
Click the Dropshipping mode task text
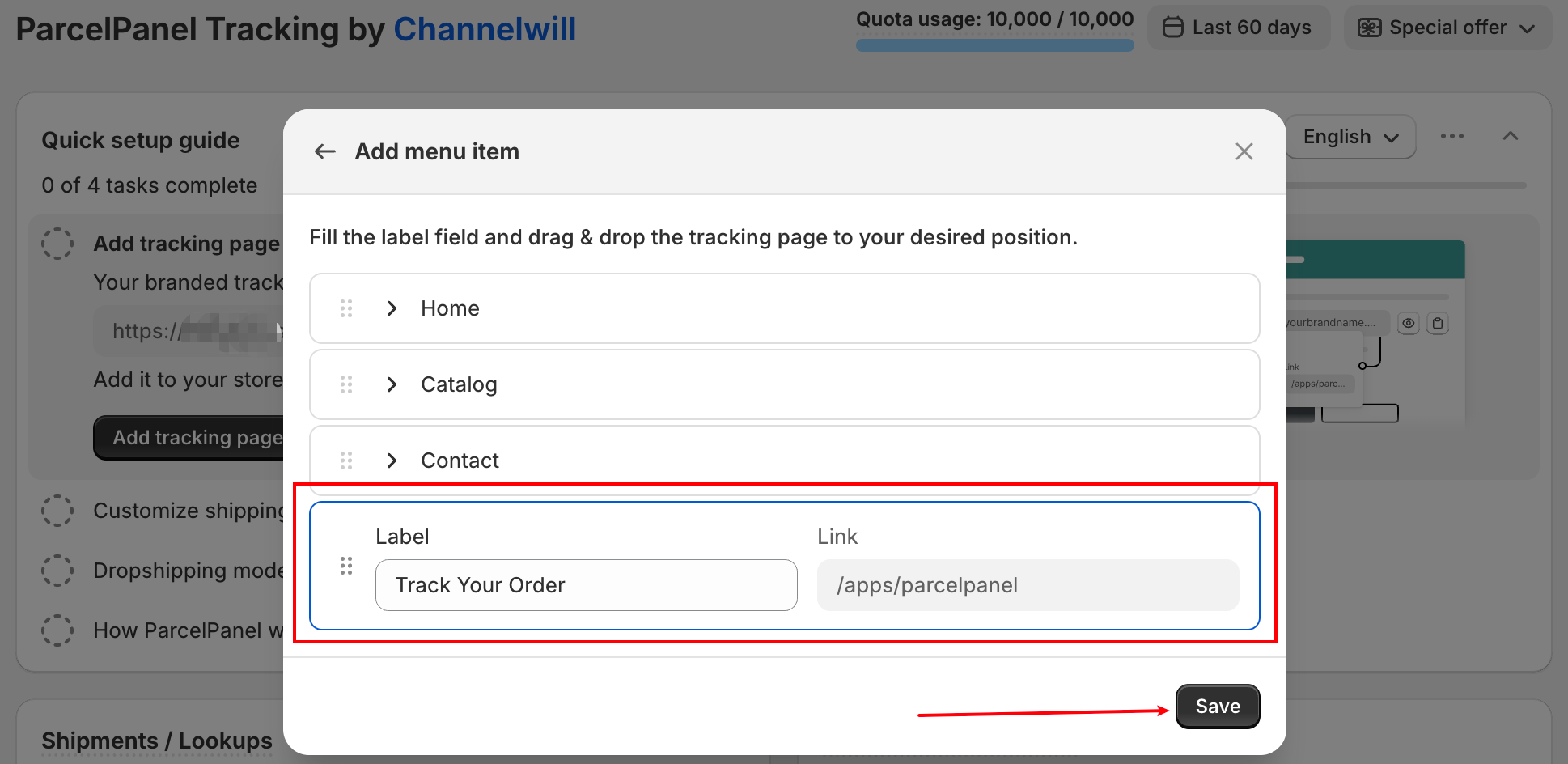click(x=189, y=571)
